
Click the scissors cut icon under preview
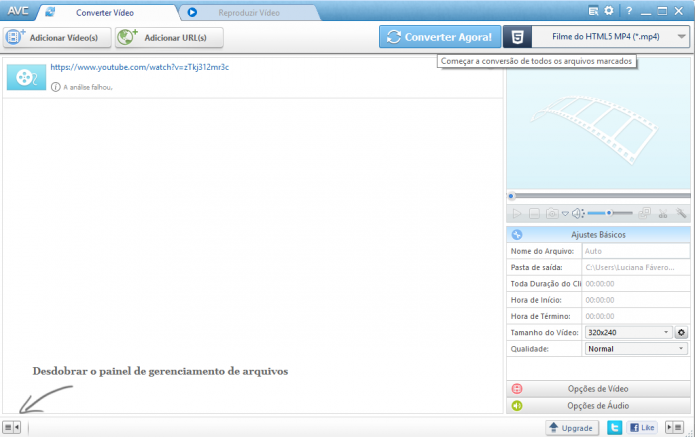(663, 214)
